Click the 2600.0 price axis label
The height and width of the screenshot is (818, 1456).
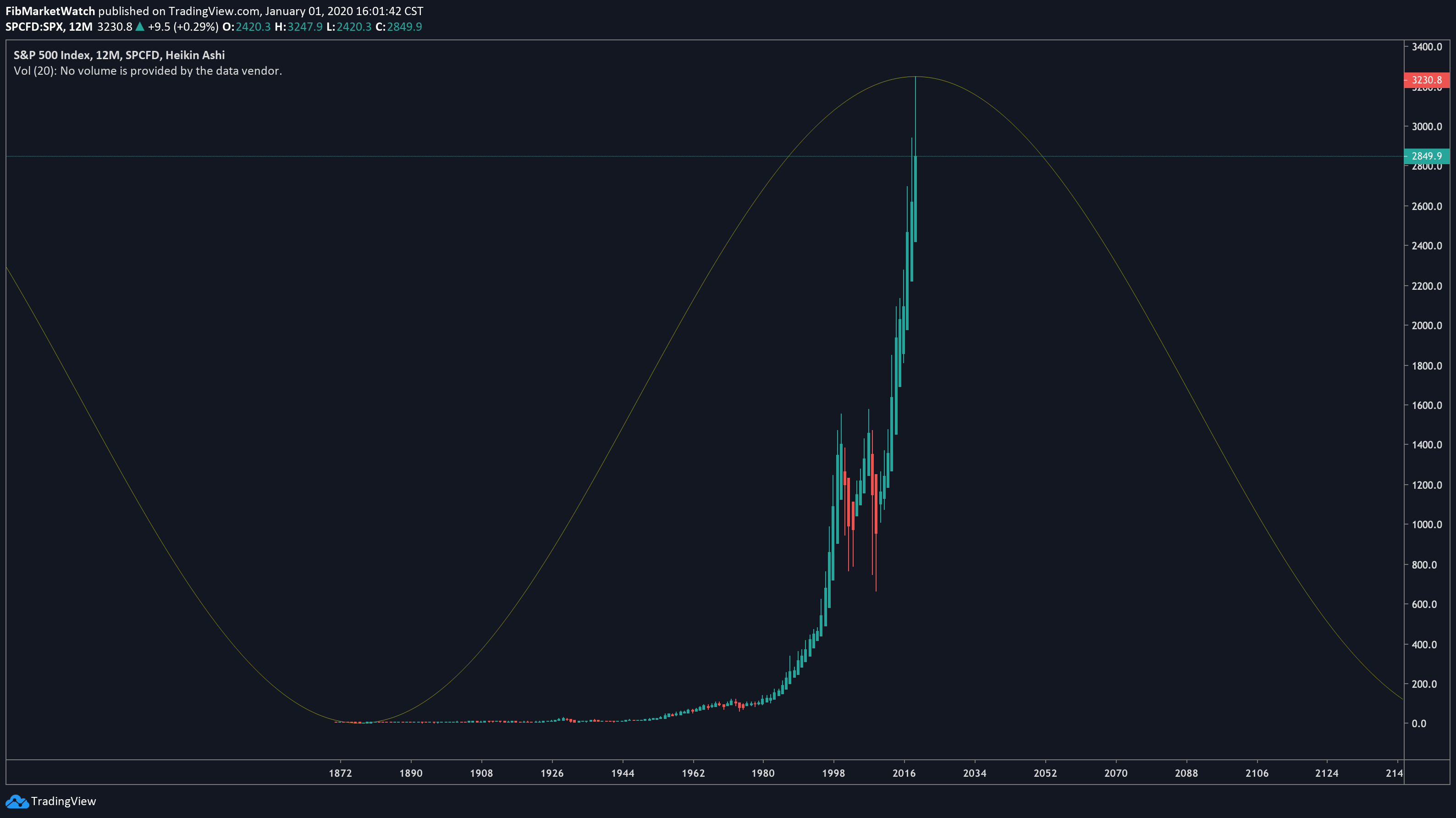(1427, 206)
